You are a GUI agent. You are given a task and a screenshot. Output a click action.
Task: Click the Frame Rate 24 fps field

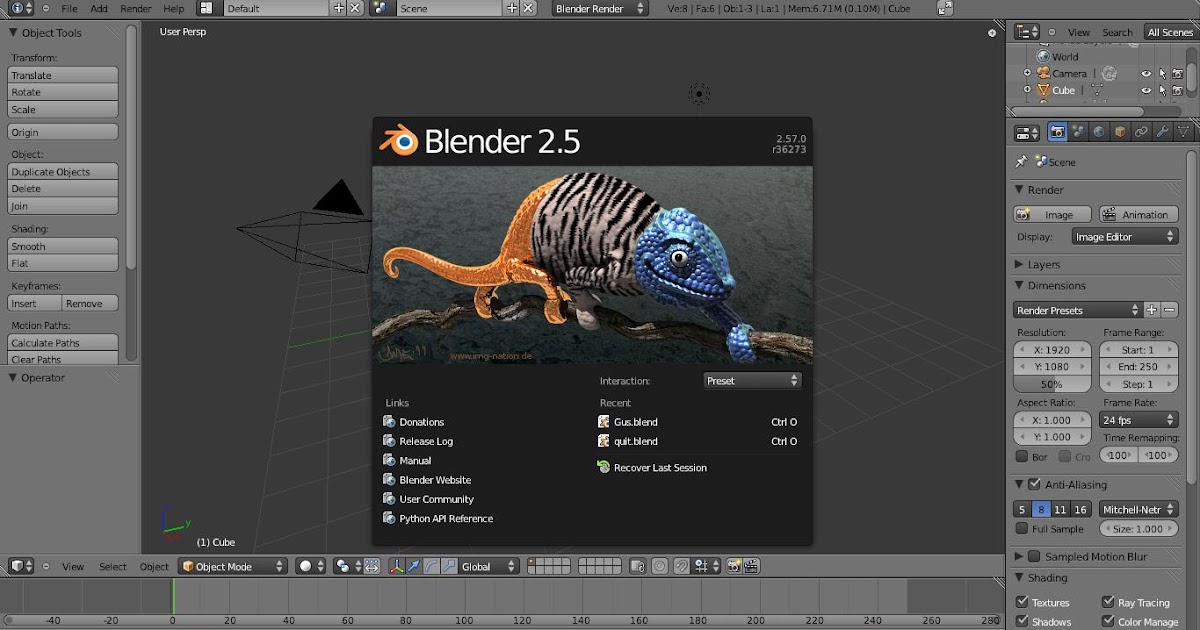[1138, 419]
